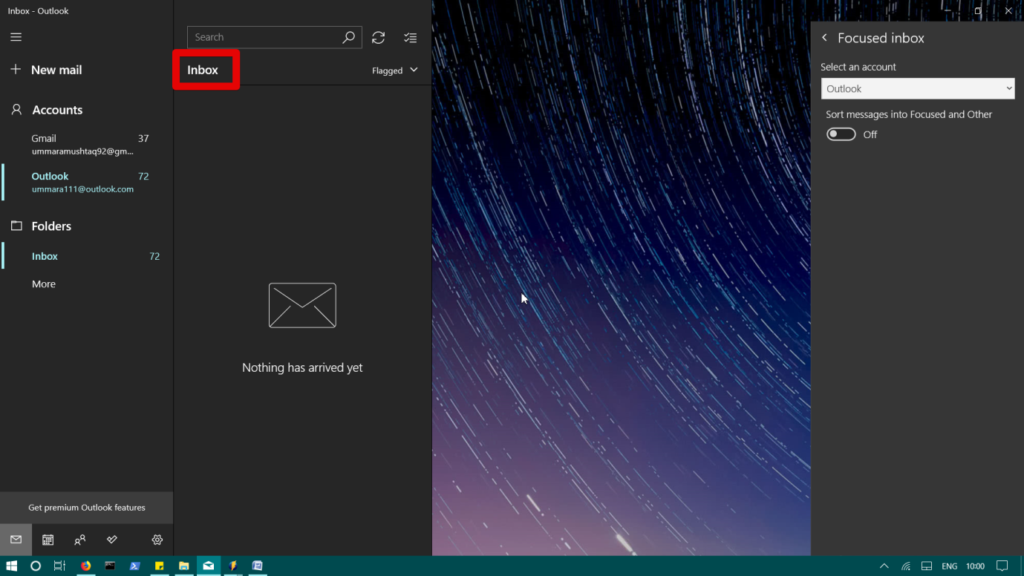Image resolution: width=1024 pixels, height=576 pixels.
Task: Click Get premium Outlook features
Action: (86, 507)
